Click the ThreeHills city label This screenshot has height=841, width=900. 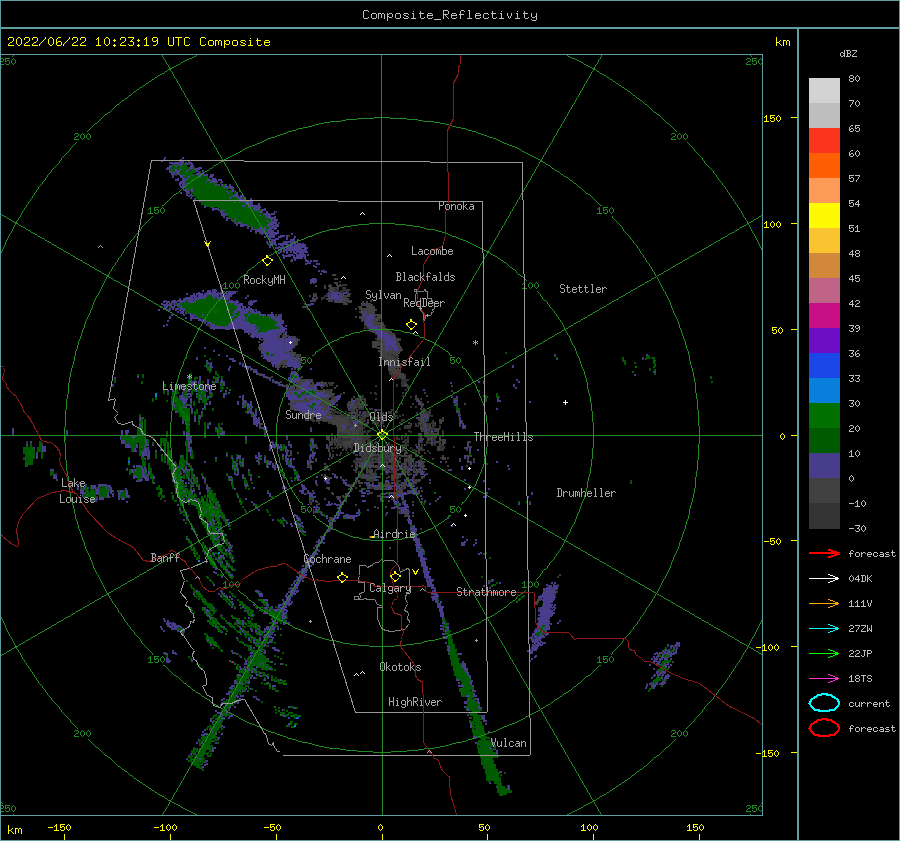coord(503,437)
